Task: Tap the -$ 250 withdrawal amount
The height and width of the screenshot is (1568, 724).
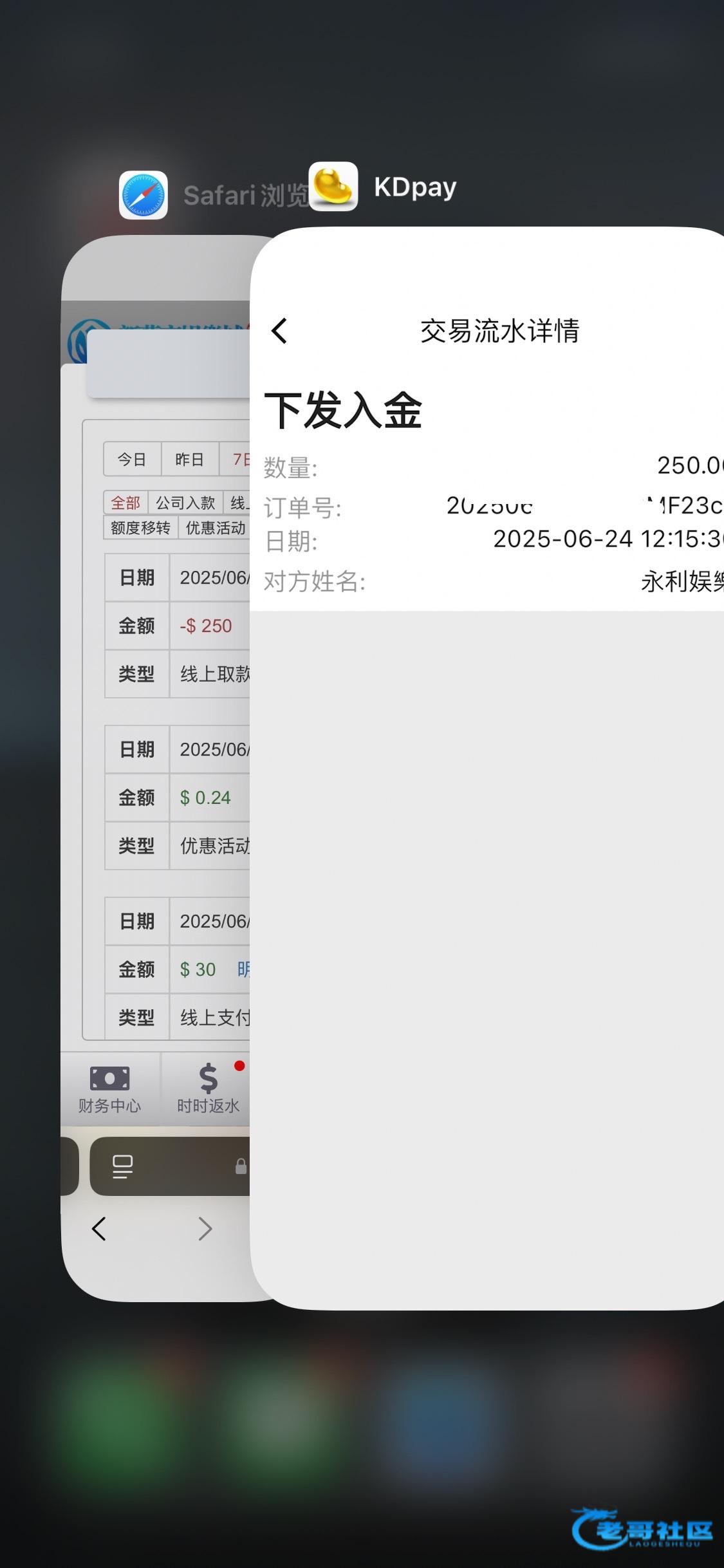Action: [x=206, y=626]
